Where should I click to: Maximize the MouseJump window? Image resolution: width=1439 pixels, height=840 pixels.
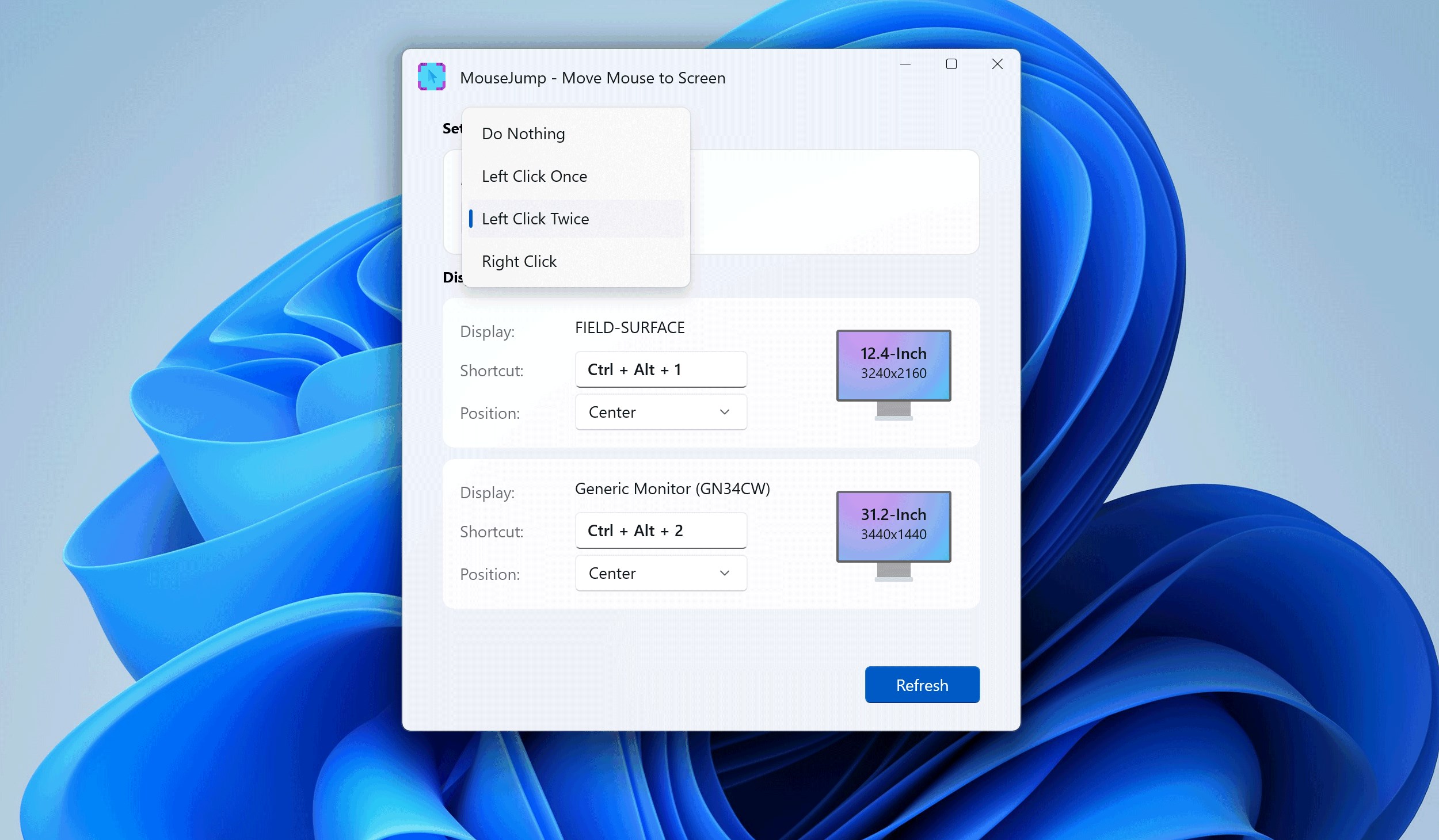[951, 64]
